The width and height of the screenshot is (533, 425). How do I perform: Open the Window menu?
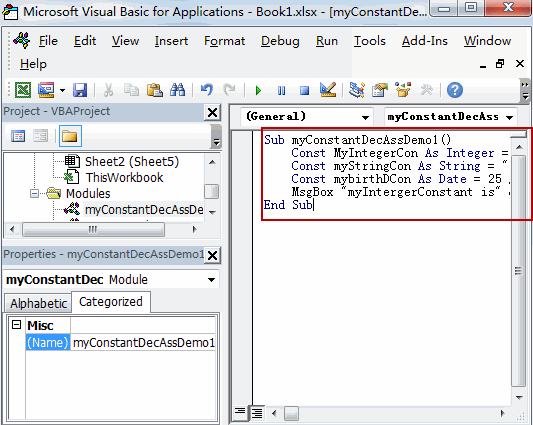coord(487,41)
